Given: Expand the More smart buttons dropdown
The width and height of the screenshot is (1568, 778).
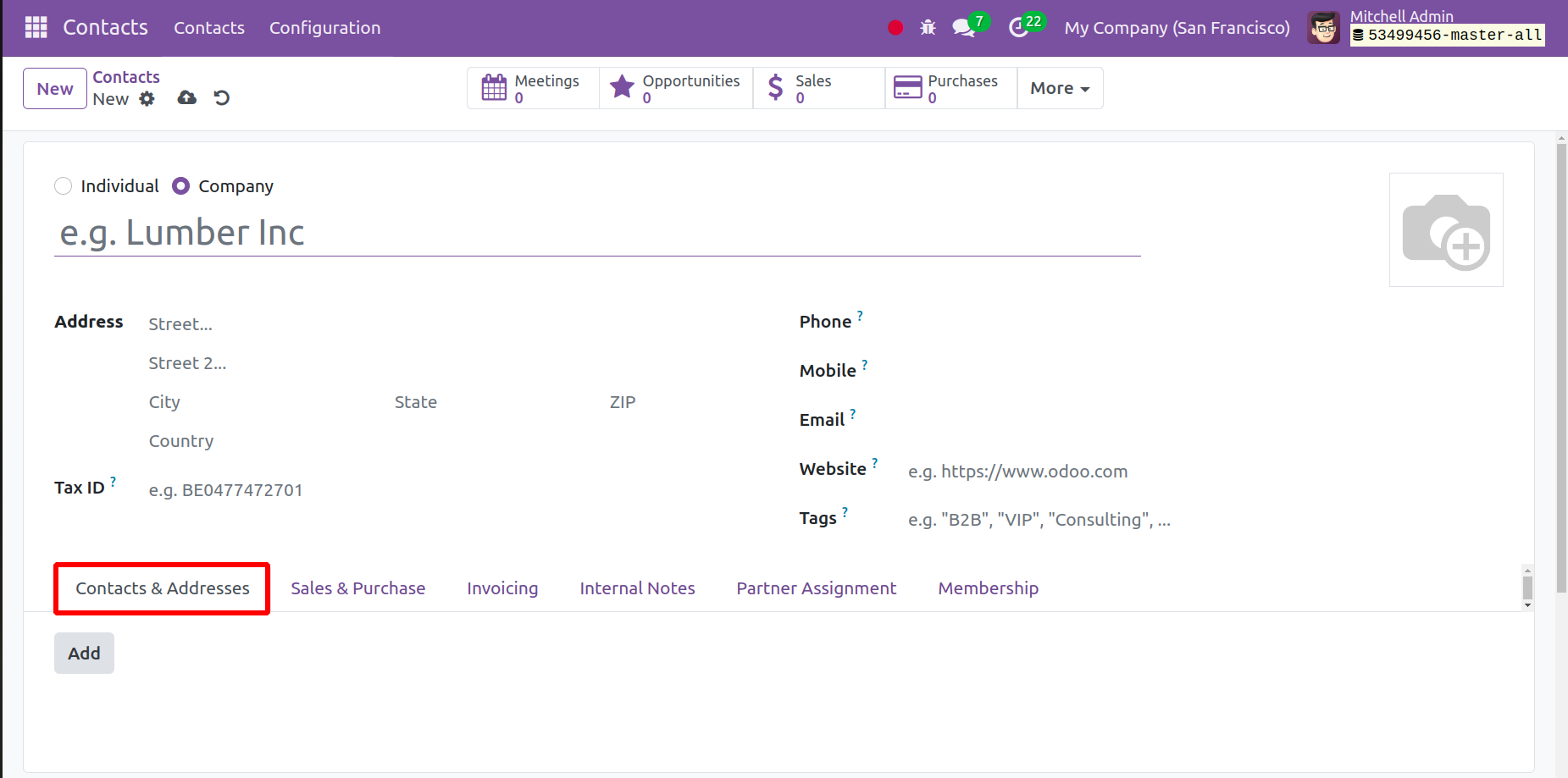Looking at the screenshot, I should pos(1060,88).
